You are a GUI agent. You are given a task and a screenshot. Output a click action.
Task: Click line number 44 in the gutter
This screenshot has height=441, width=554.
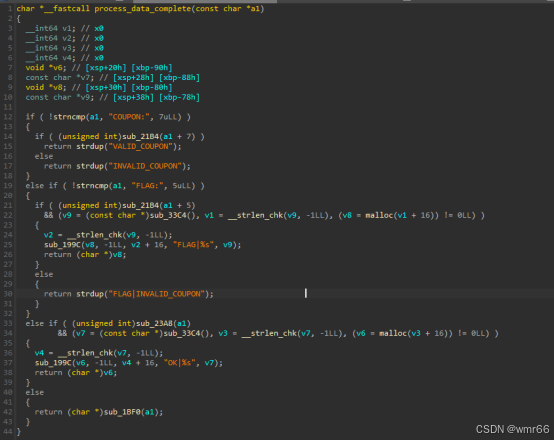(x=8, y=432)
